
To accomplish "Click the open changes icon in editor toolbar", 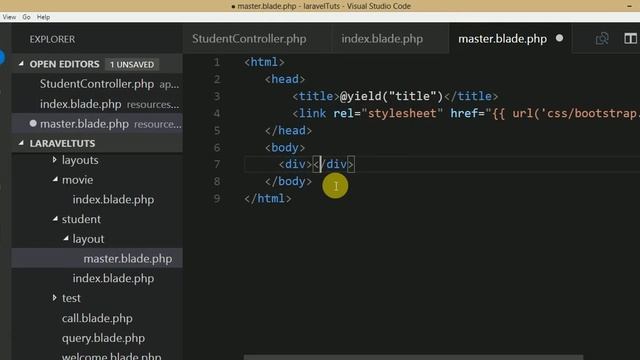I will [602, 39].
